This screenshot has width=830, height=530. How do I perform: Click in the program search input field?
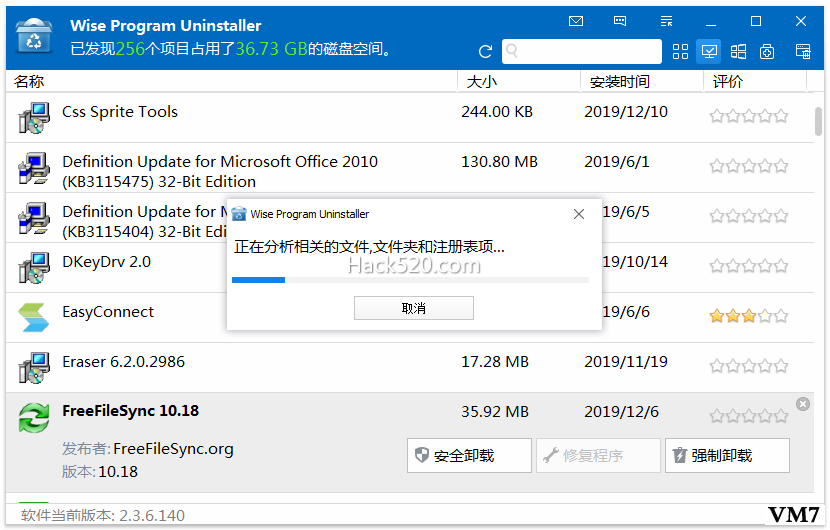click(x=582, y=51)
